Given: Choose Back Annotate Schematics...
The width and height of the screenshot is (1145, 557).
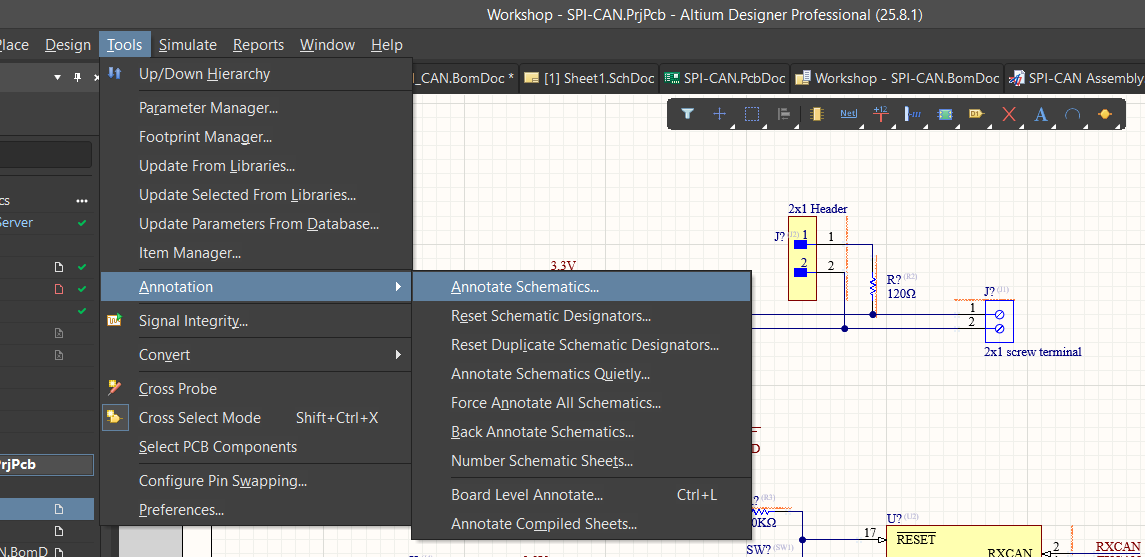Looking at the screenshot, I should point(582,432).
